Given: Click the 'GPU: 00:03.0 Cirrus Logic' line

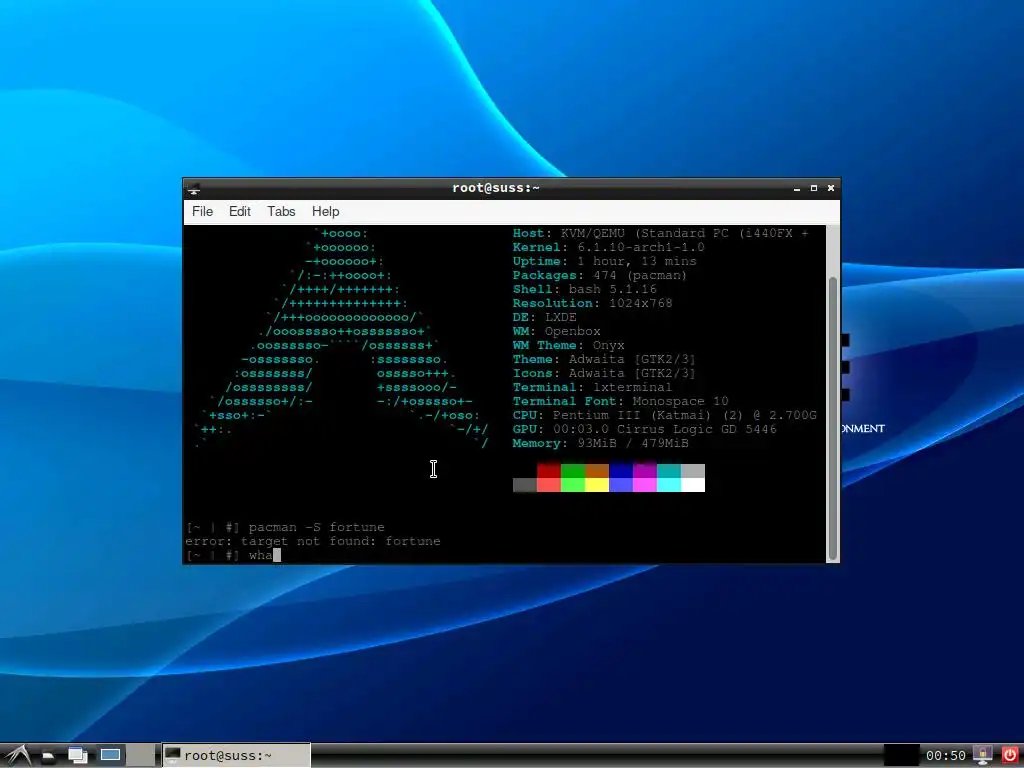Looking at the screenshot, I should (x=645, y=429).
